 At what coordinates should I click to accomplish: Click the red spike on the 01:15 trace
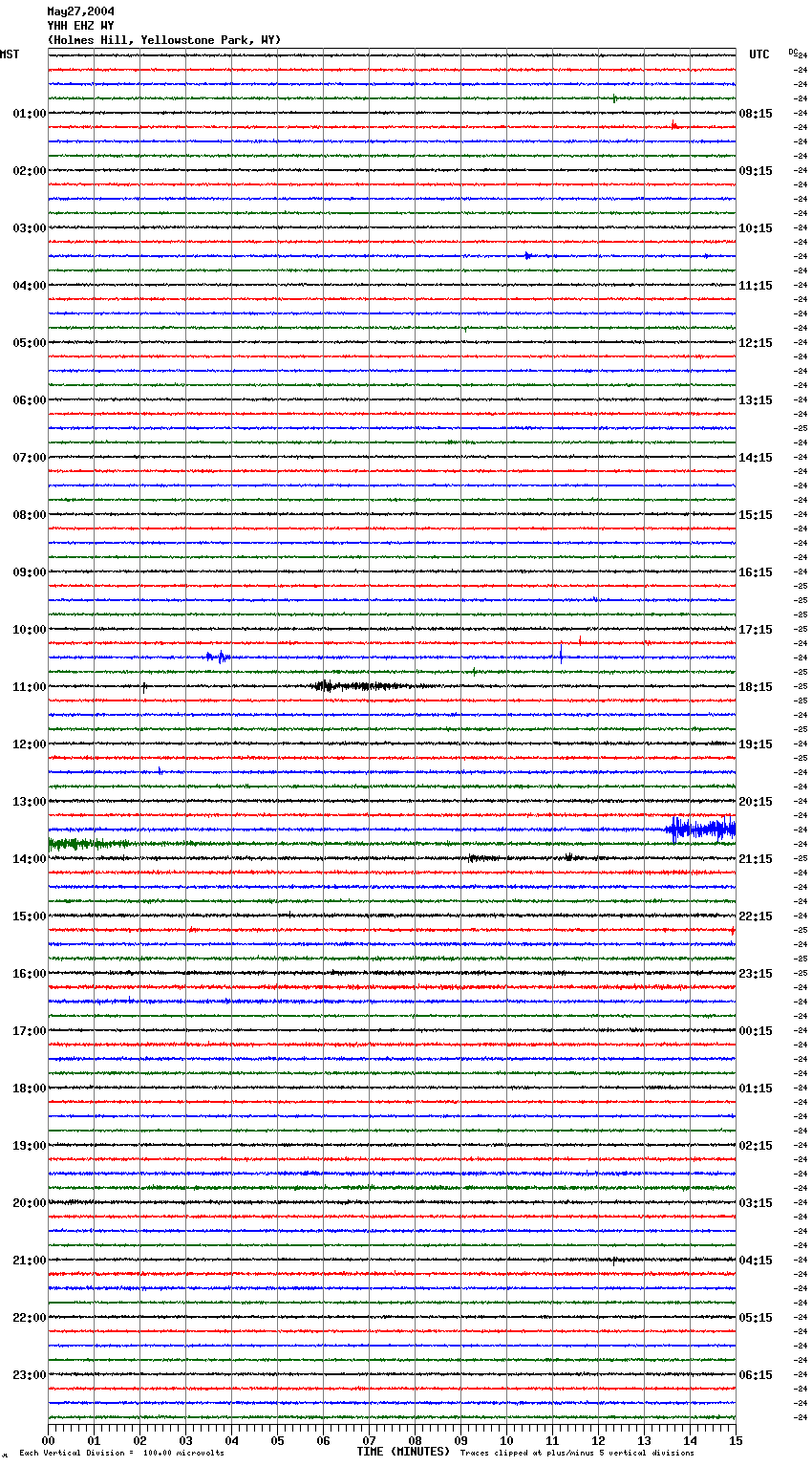click(x=674, y=125)
